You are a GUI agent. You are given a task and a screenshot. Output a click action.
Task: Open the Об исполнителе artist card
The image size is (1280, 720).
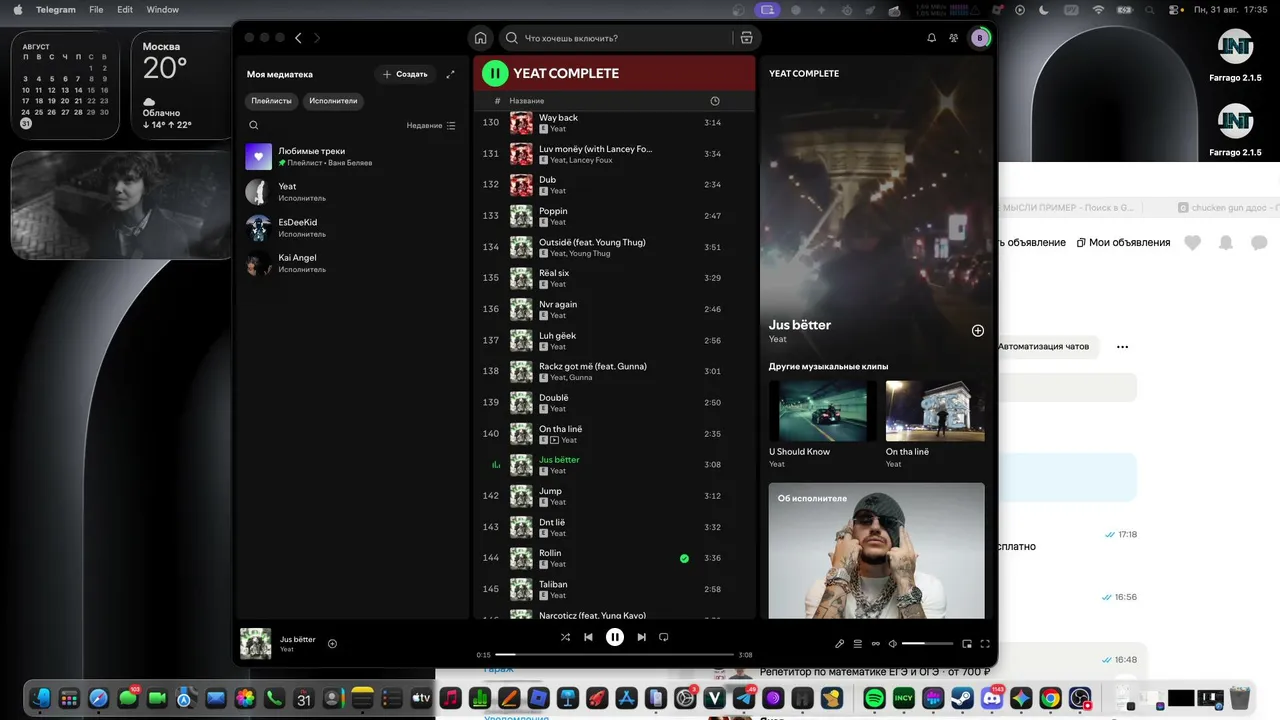877,551
